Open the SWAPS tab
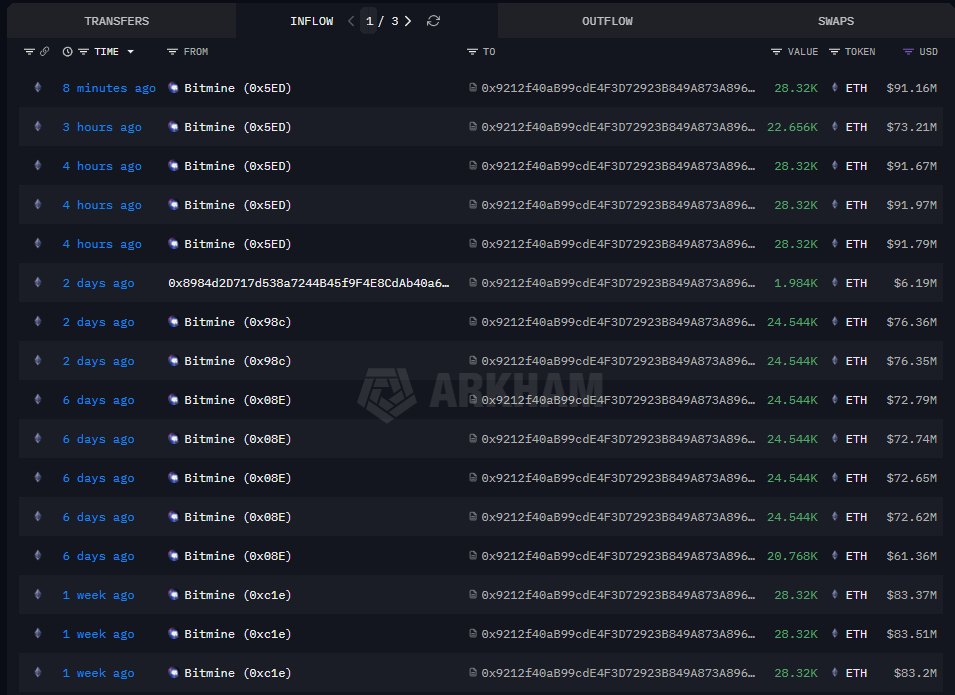955x695 pixels. coord(836,21)
